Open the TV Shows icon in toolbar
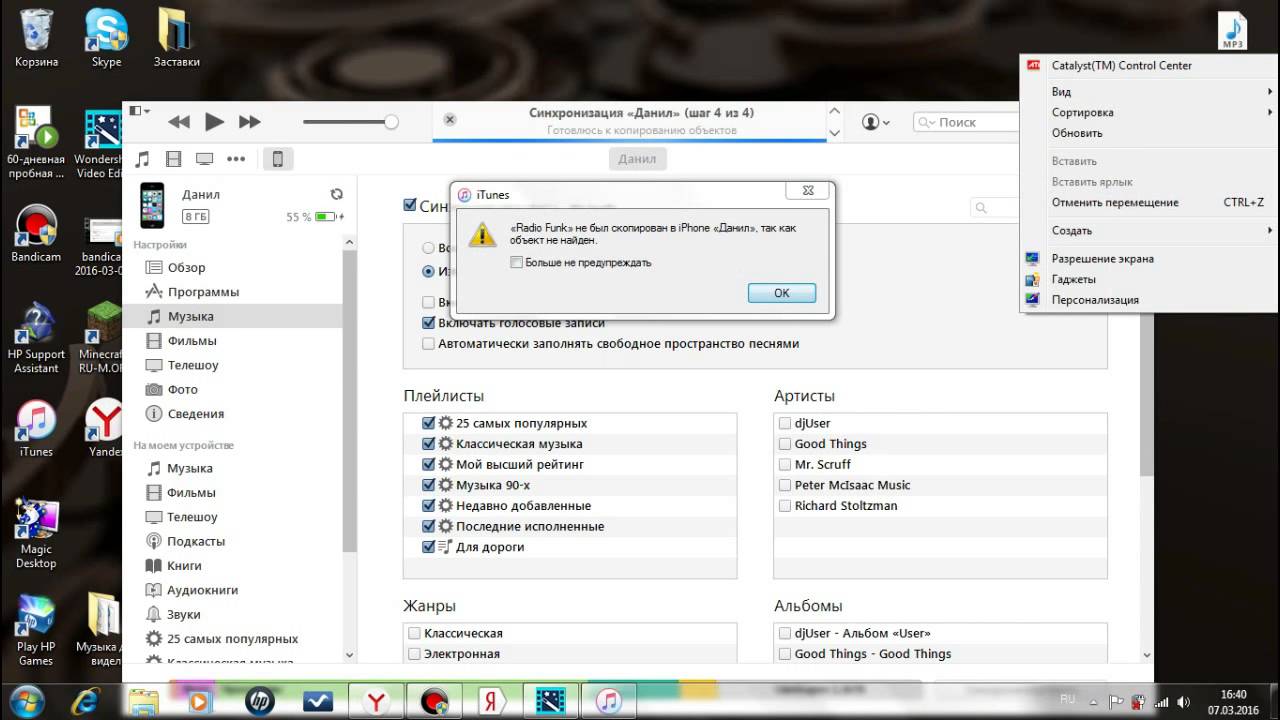This screenshot has height=720, width=1280. (205, 159)
